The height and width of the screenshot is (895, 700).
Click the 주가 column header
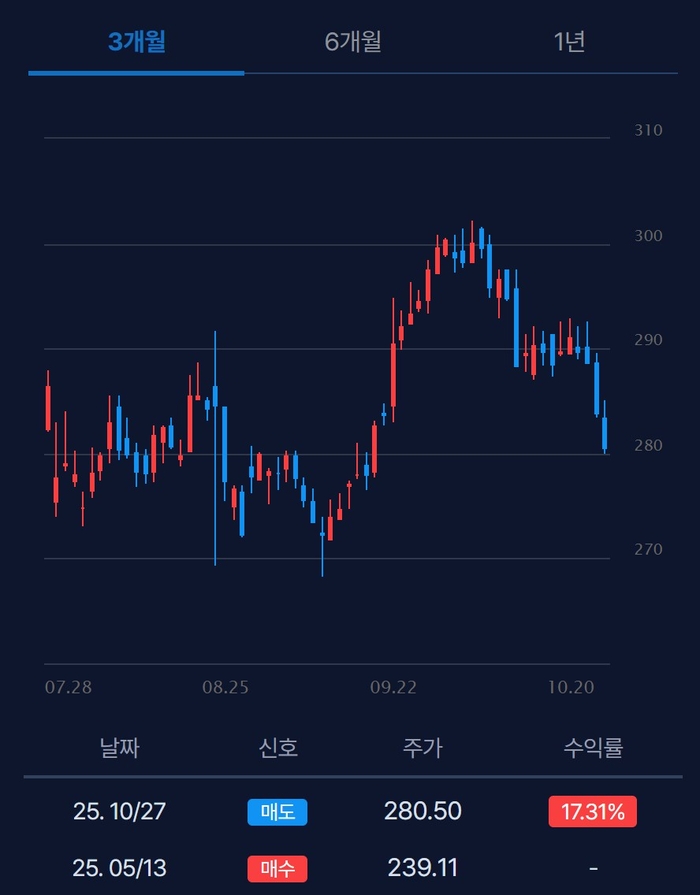point(422,747)
